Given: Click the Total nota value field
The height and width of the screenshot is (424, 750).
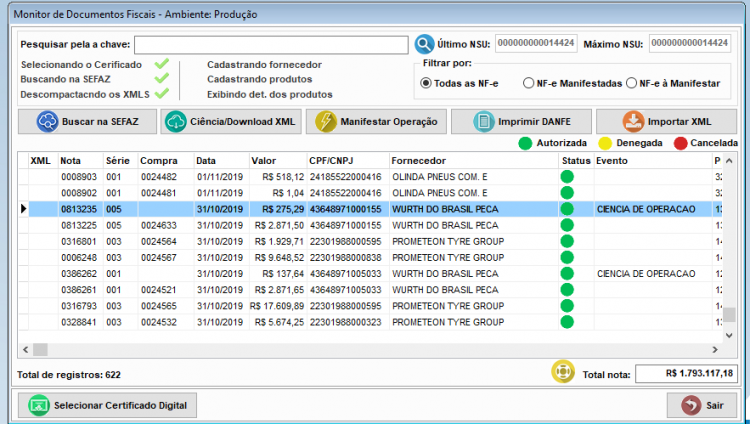Looking at the screenshot, I should (x=686, y=374).
